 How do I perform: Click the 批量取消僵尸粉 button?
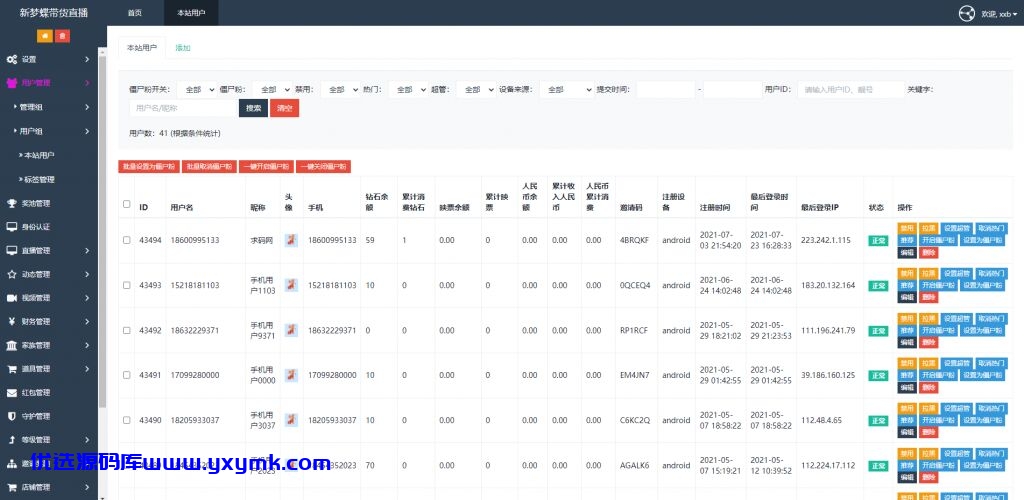click(x=209, y=166)
